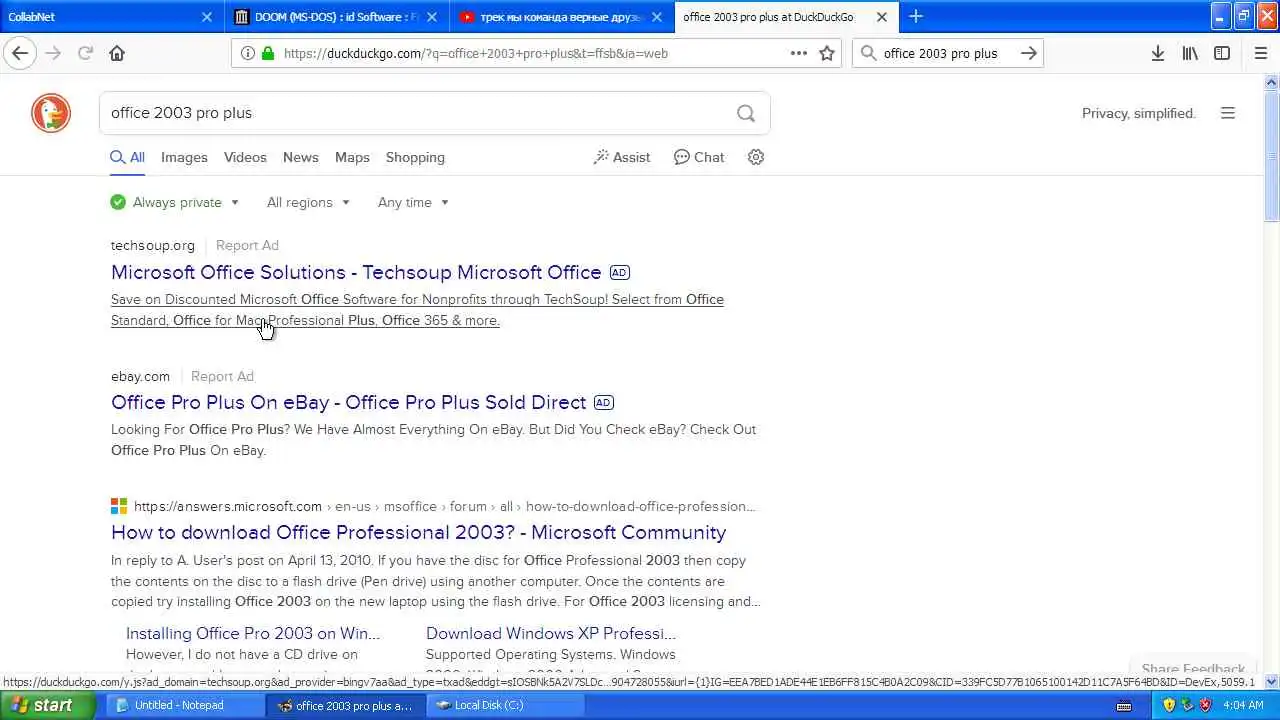The height and width of the screenshot is (720, 1280).
Task: Open the Assist feature
Action: (x=622, y=157)
